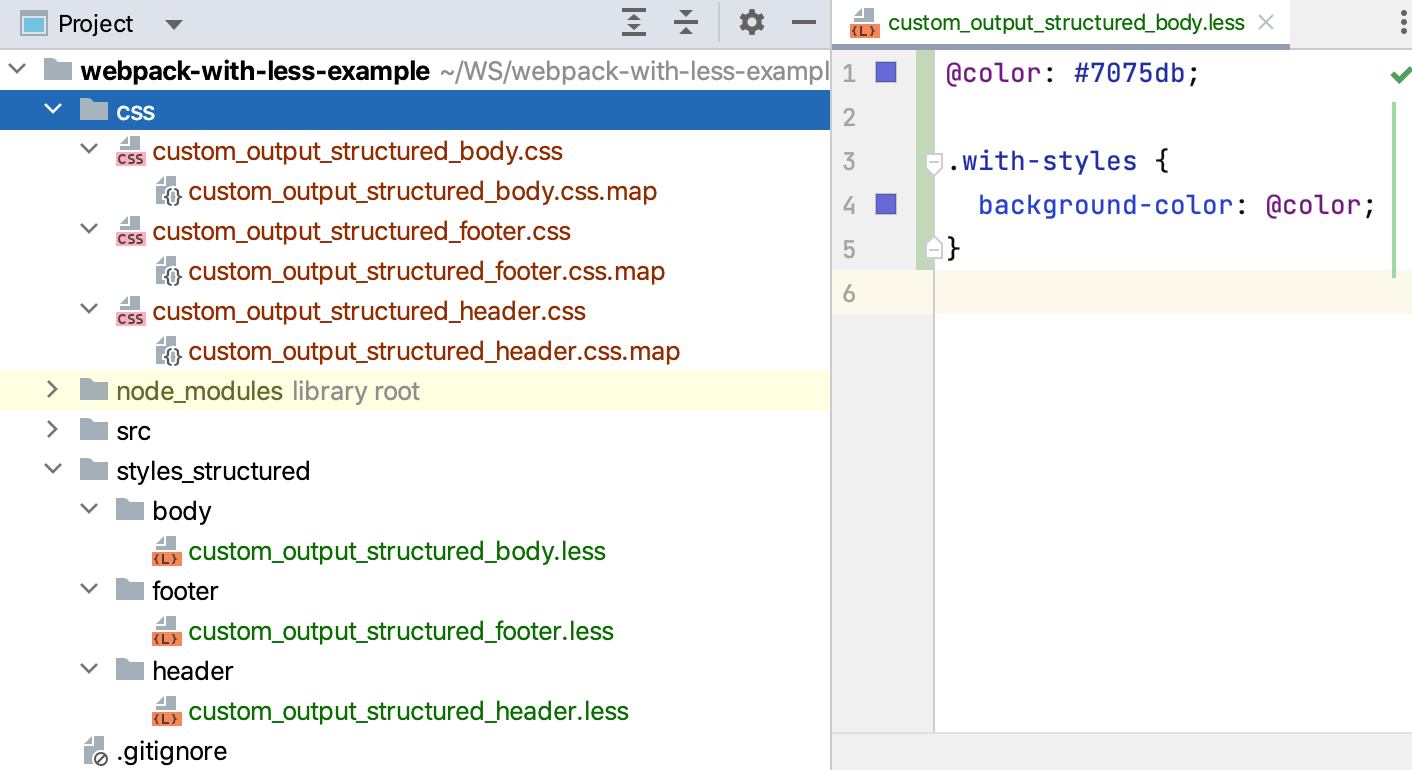1412x770 pixels.
Task: Open the Project tool window settings gear
Action: point(751,22)
